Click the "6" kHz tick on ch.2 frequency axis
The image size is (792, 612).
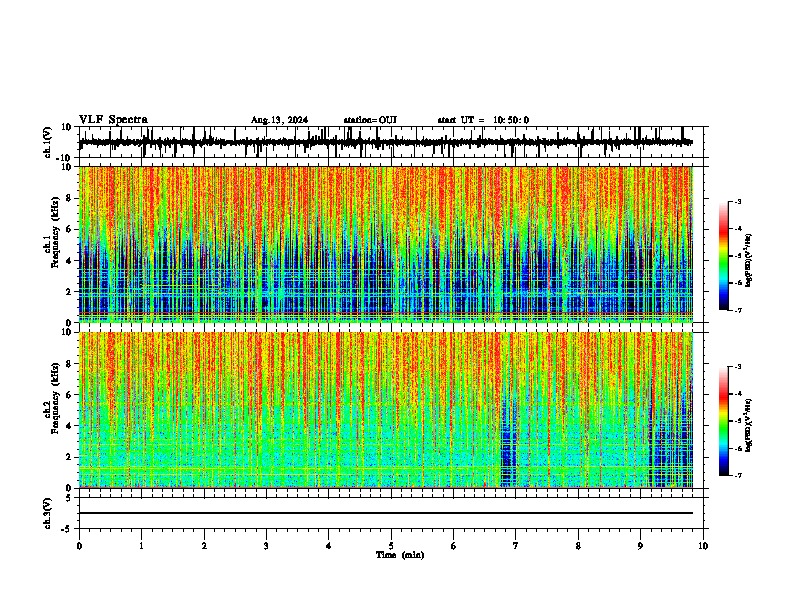(70, 395)
